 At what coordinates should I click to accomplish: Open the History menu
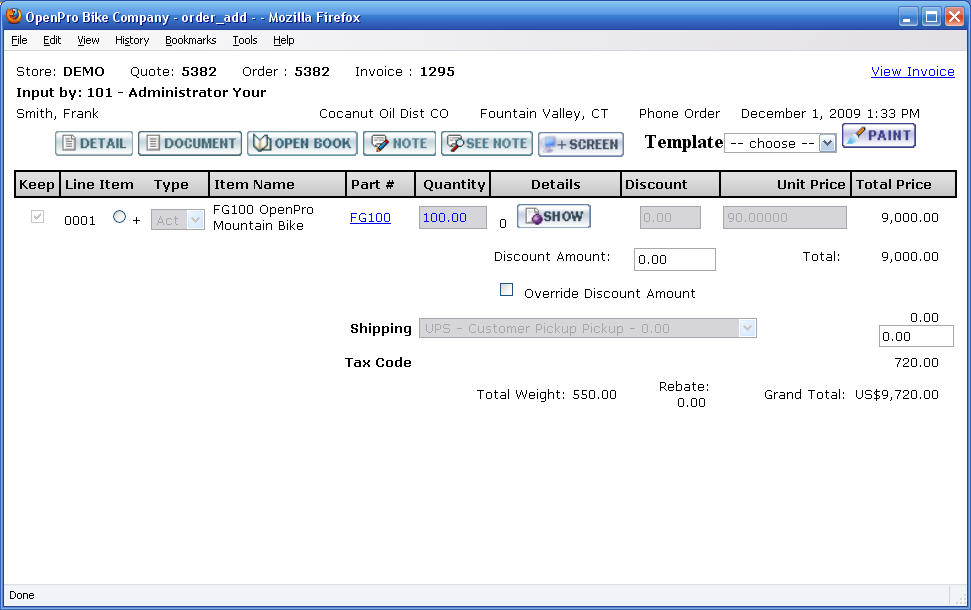(x=132, y=40)
